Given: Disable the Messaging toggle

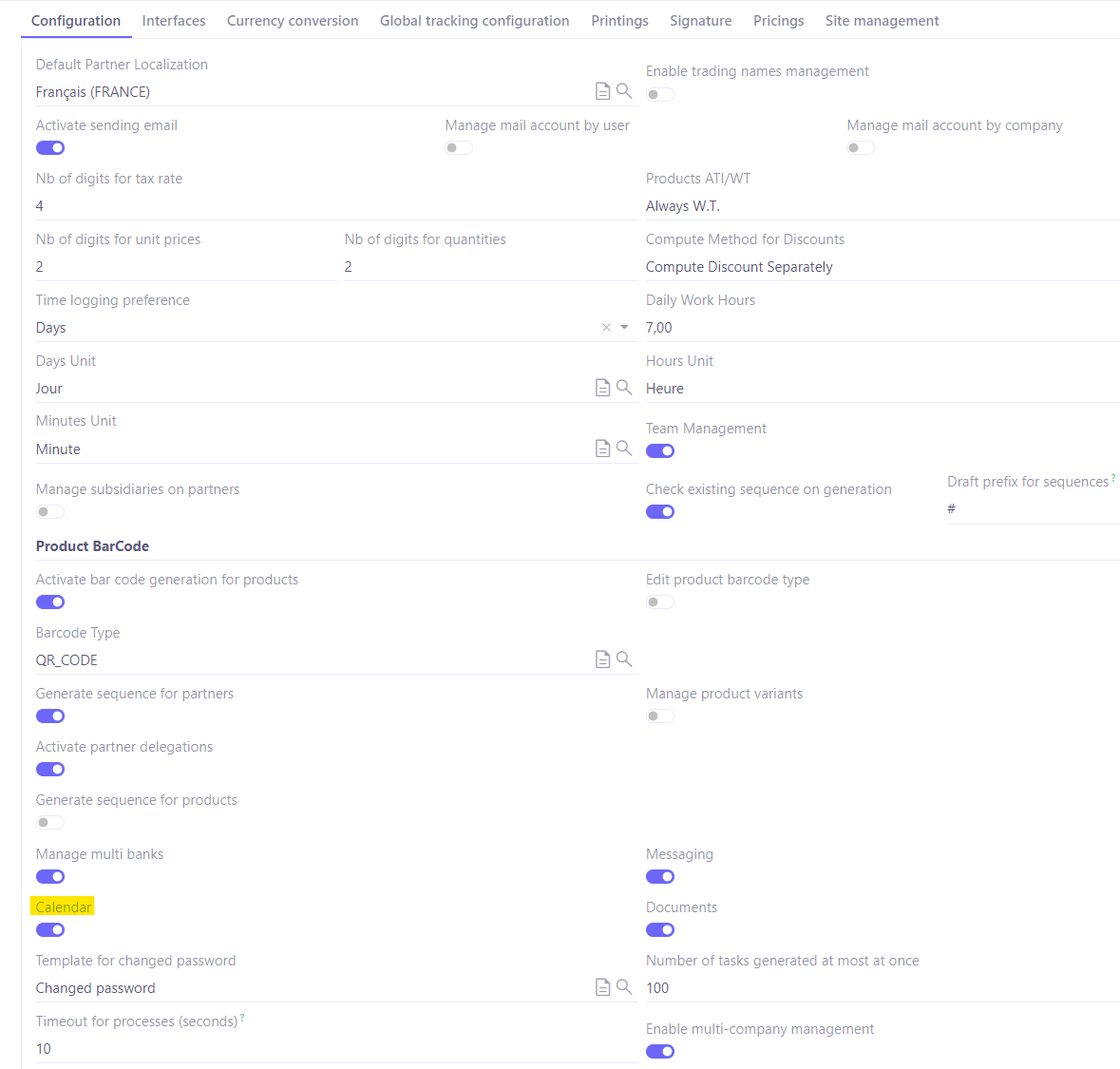Looking at the screenshot, I should pyautogui.click(x=660, y=876).
